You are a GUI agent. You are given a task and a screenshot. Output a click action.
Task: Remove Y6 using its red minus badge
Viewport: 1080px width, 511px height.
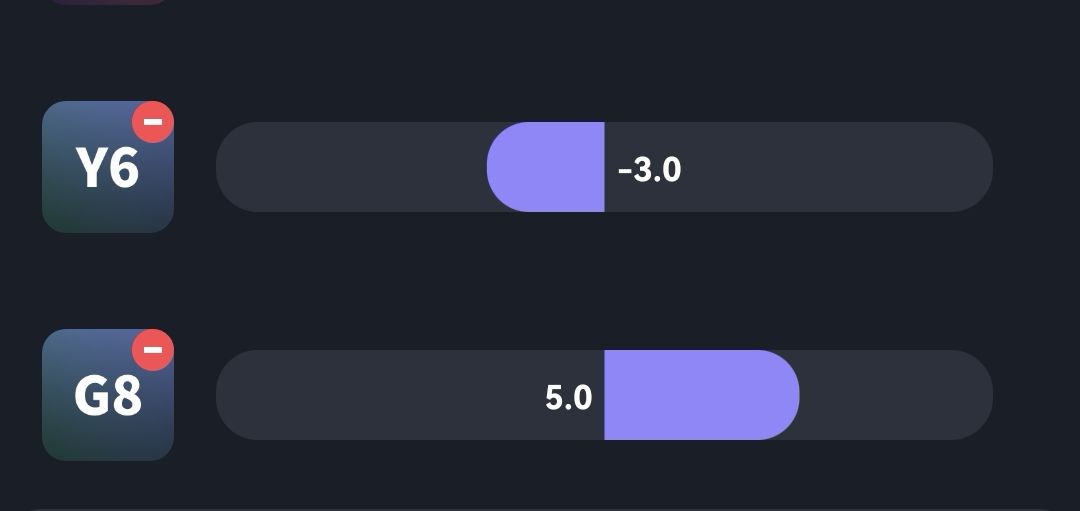(x=153, y=122)
